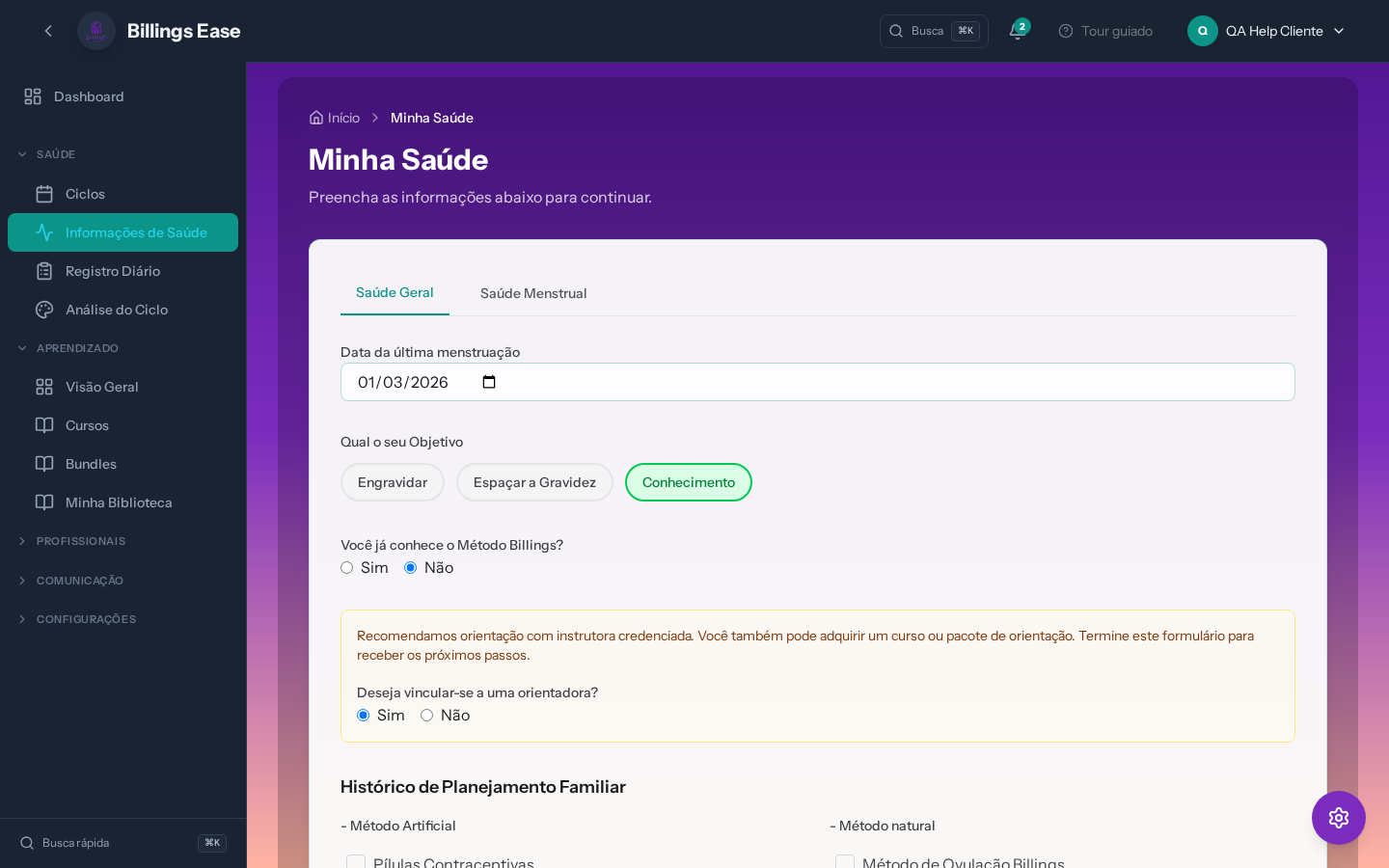
Task: Click the back arrow in header
Action: 48,31
